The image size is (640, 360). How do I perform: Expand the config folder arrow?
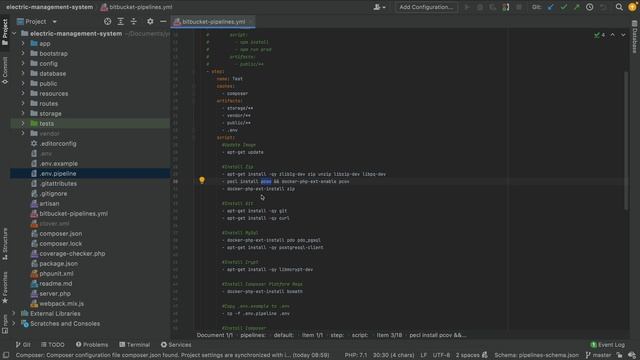click(x=23, y=63)
